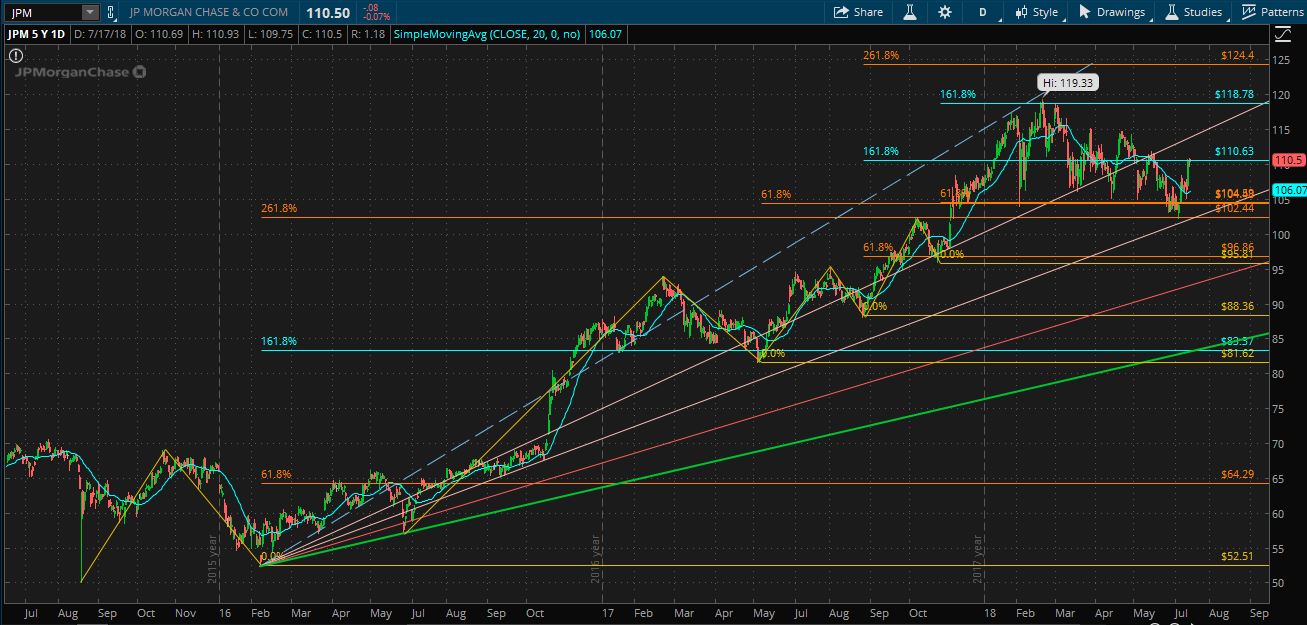This screenshot has height=625, width=1307.
Task: Open the Share menu
Action: 859,12
